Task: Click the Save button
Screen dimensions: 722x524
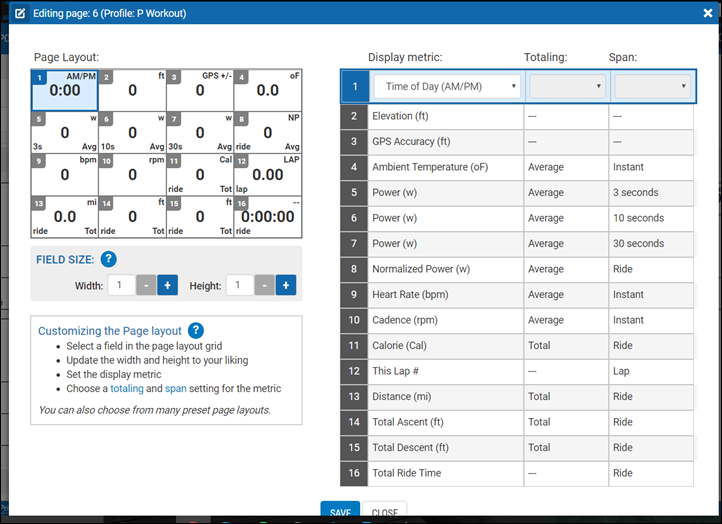Action: (340, 512)
